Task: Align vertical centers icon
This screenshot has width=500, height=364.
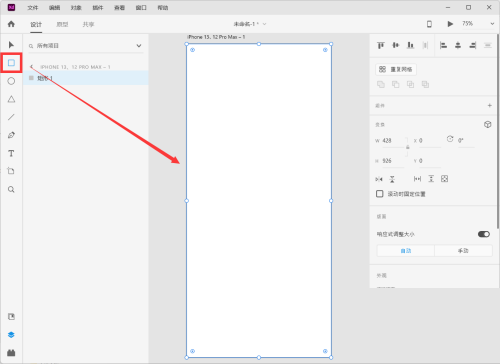Action: (396, 45)
